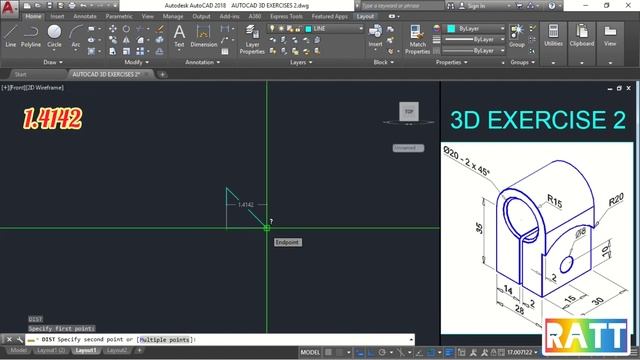
Task: Select the Polyline tool
Action: 31,36
